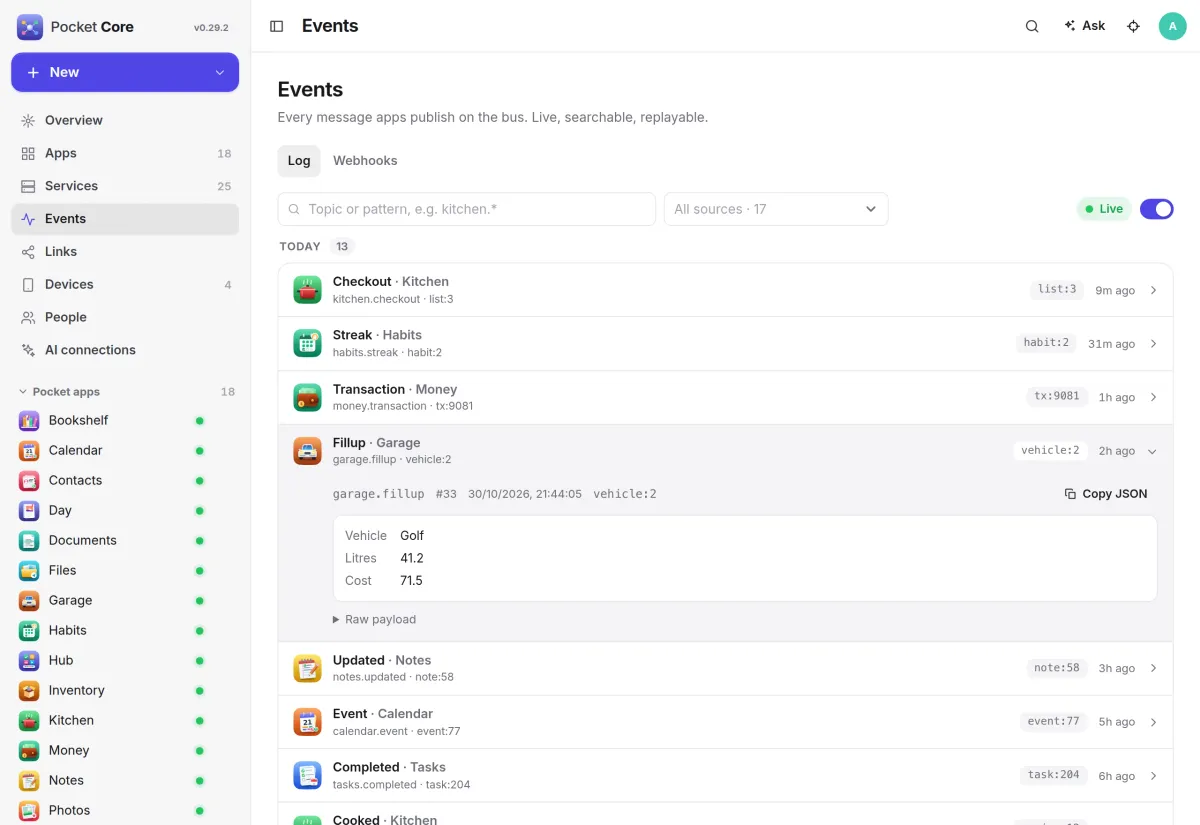Screen dimensions: 1200x825
Task: Open the Habits app in sidebar
Action: point(125,630)
